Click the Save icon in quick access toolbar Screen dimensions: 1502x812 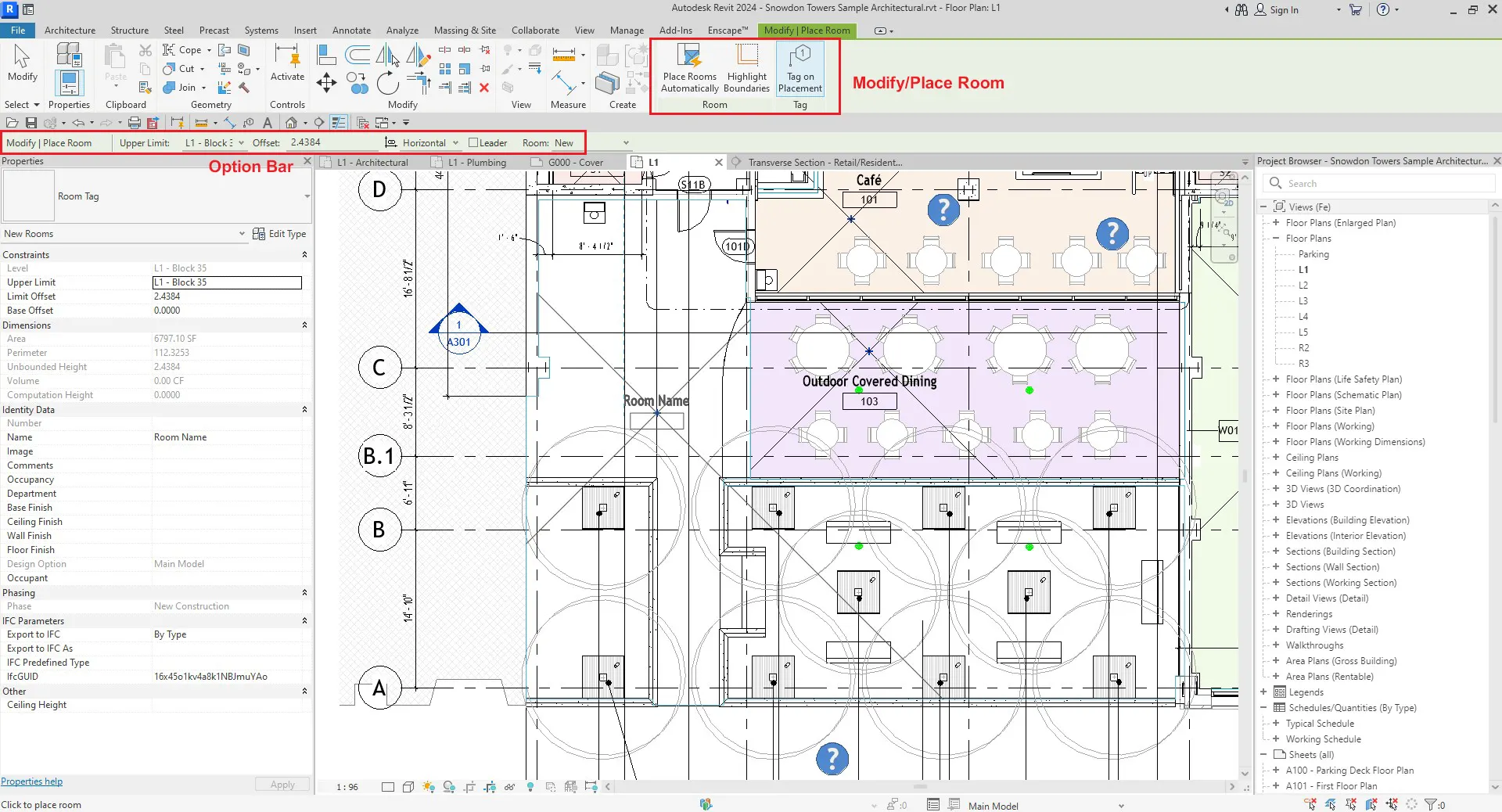click(31, 123)
